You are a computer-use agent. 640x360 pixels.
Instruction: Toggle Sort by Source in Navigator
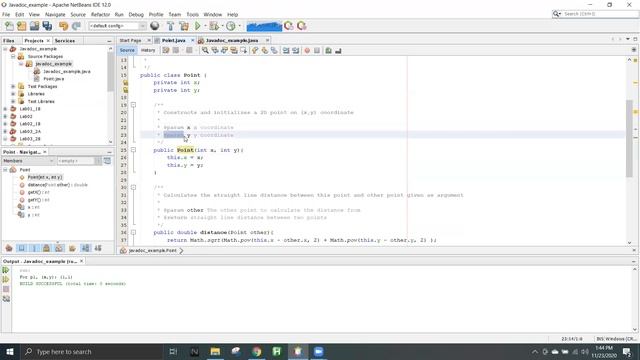click(x=98, y=248)
